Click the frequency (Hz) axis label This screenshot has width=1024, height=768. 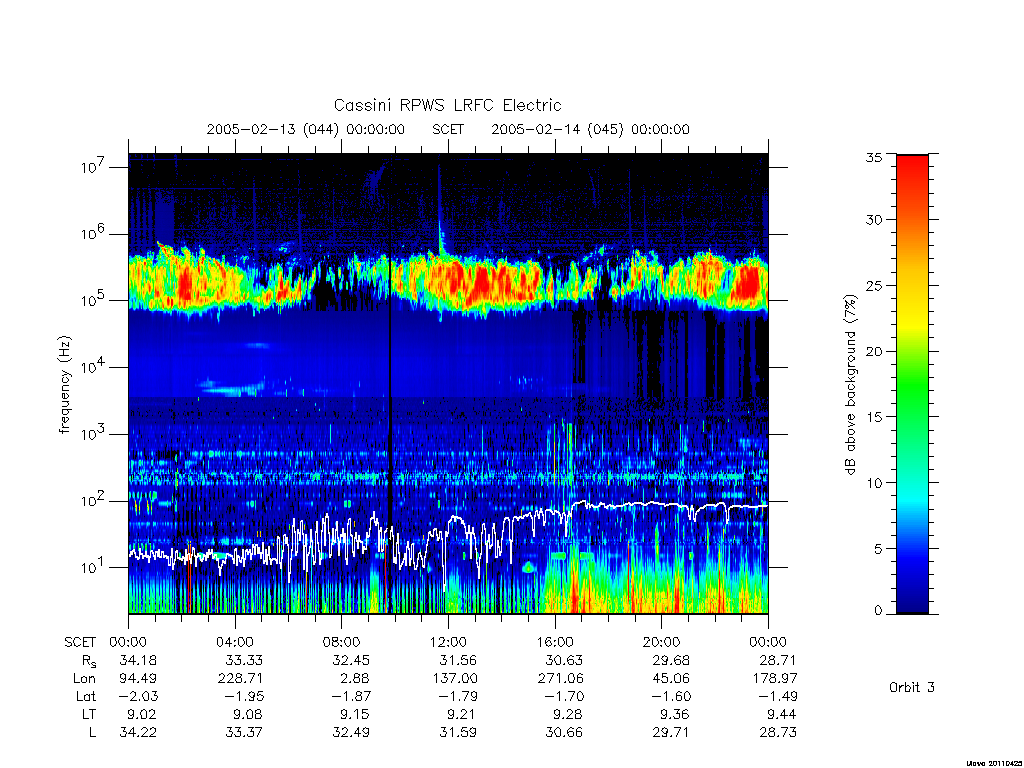point(64,385)
